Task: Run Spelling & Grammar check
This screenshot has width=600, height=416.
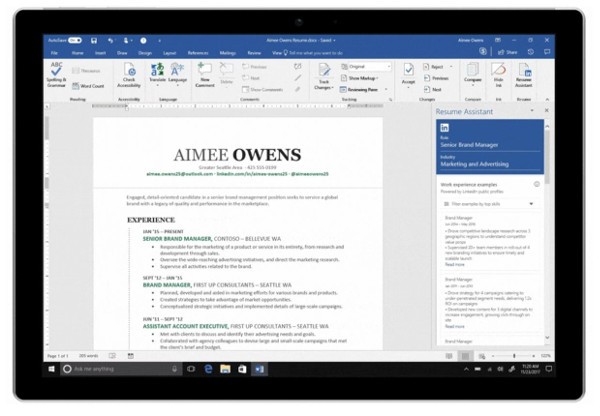Action: [56, 75]
